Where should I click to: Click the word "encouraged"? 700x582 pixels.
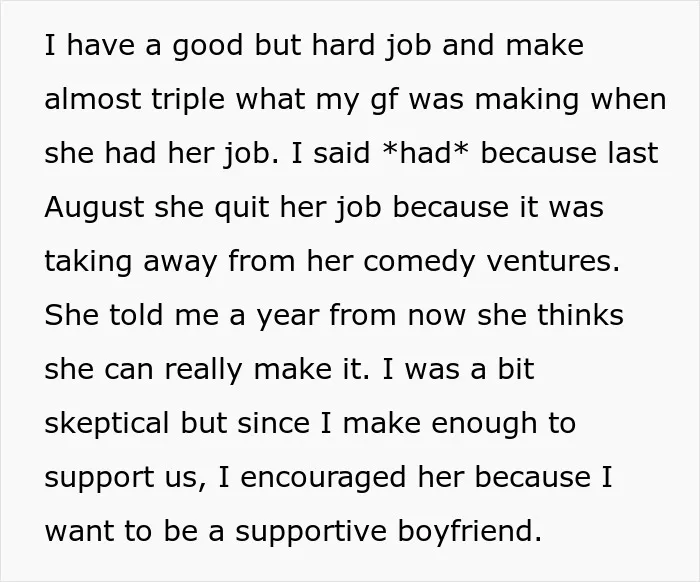(323, 478)
